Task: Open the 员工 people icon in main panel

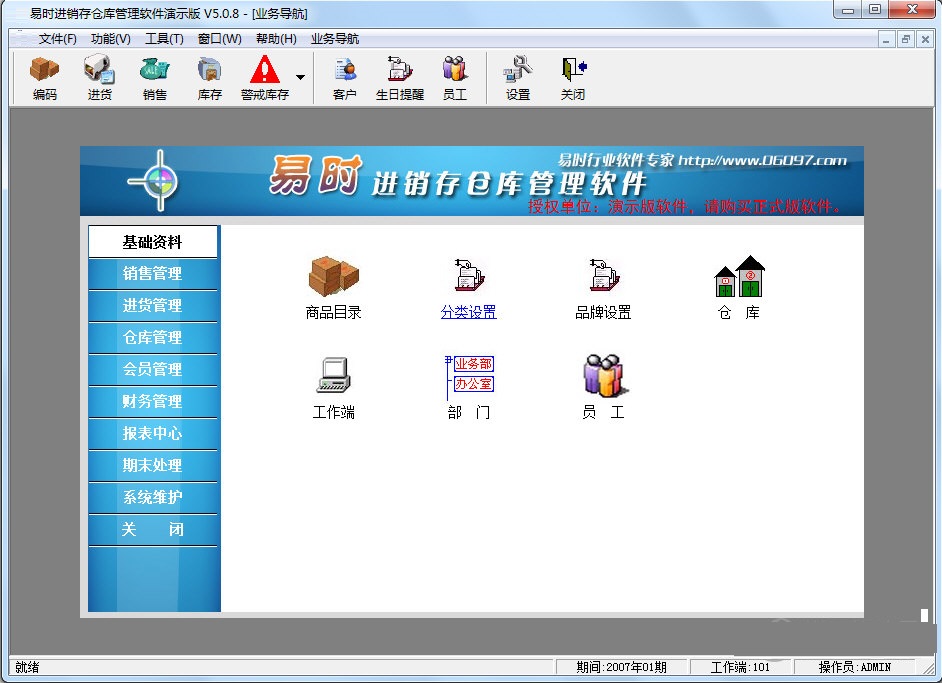Action: (604, 375)
